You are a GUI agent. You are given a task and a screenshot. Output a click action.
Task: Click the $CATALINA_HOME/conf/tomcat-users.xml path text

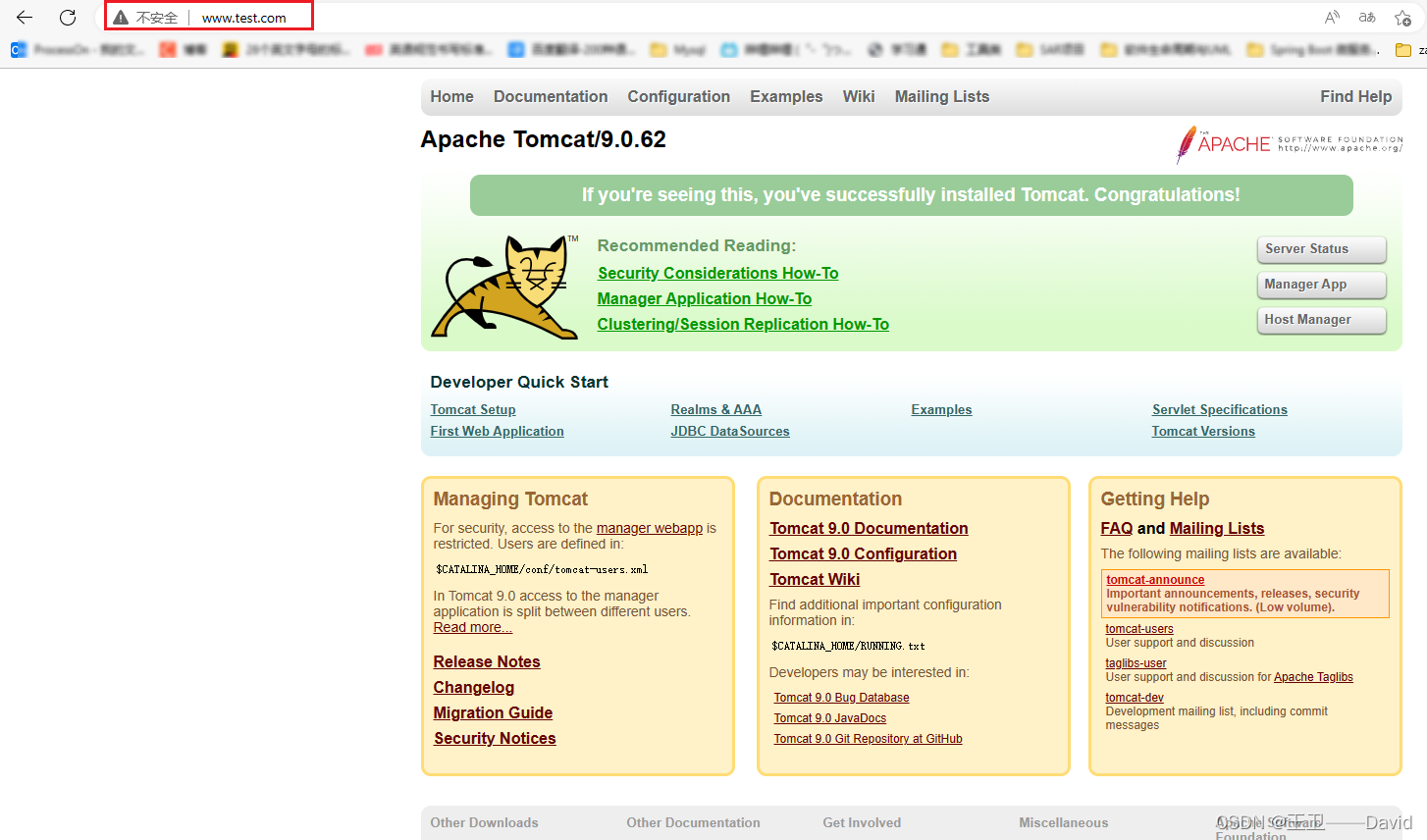pos(542,569)
